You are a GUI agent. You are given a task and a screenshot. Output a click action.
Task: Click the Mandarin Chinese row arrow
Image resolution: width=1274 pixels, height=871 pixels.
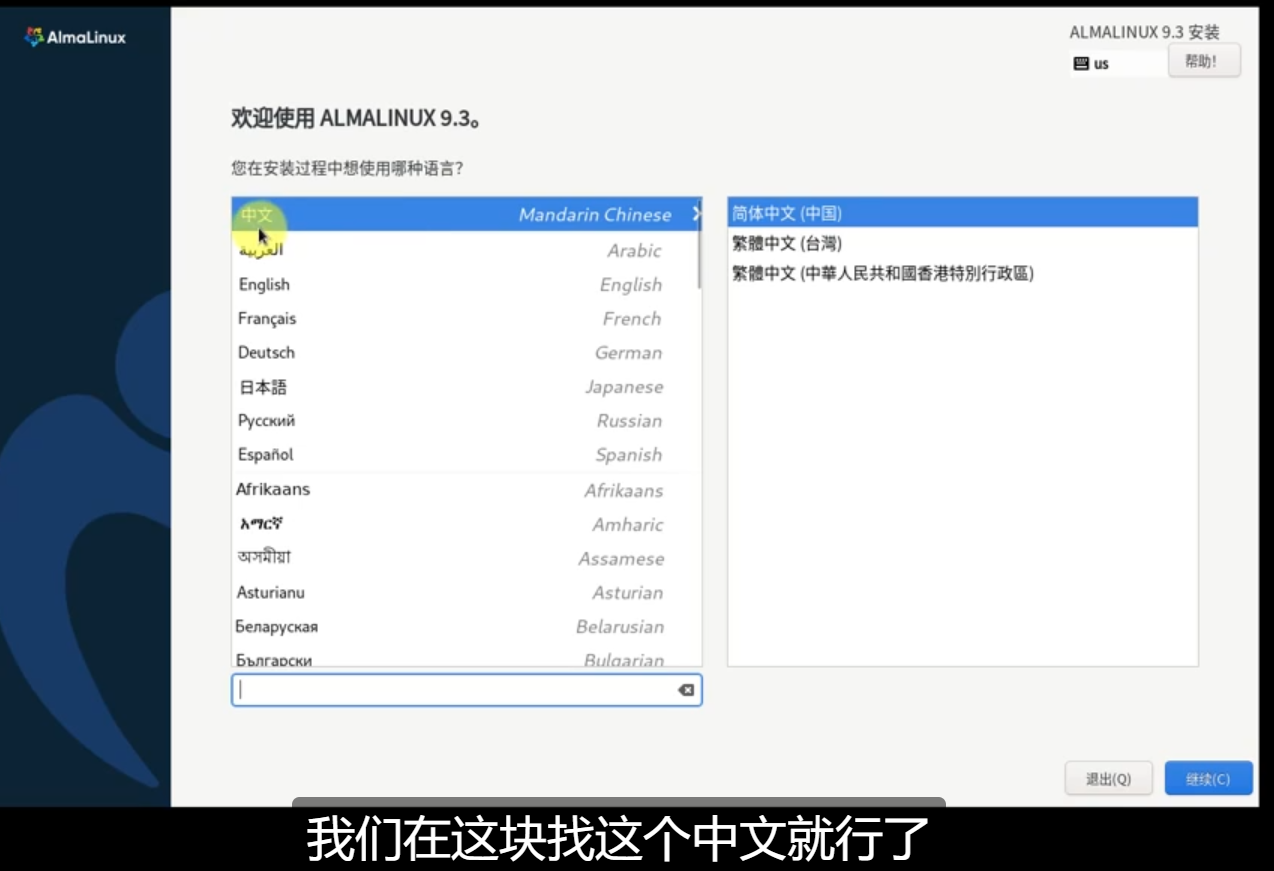[696, 214]
